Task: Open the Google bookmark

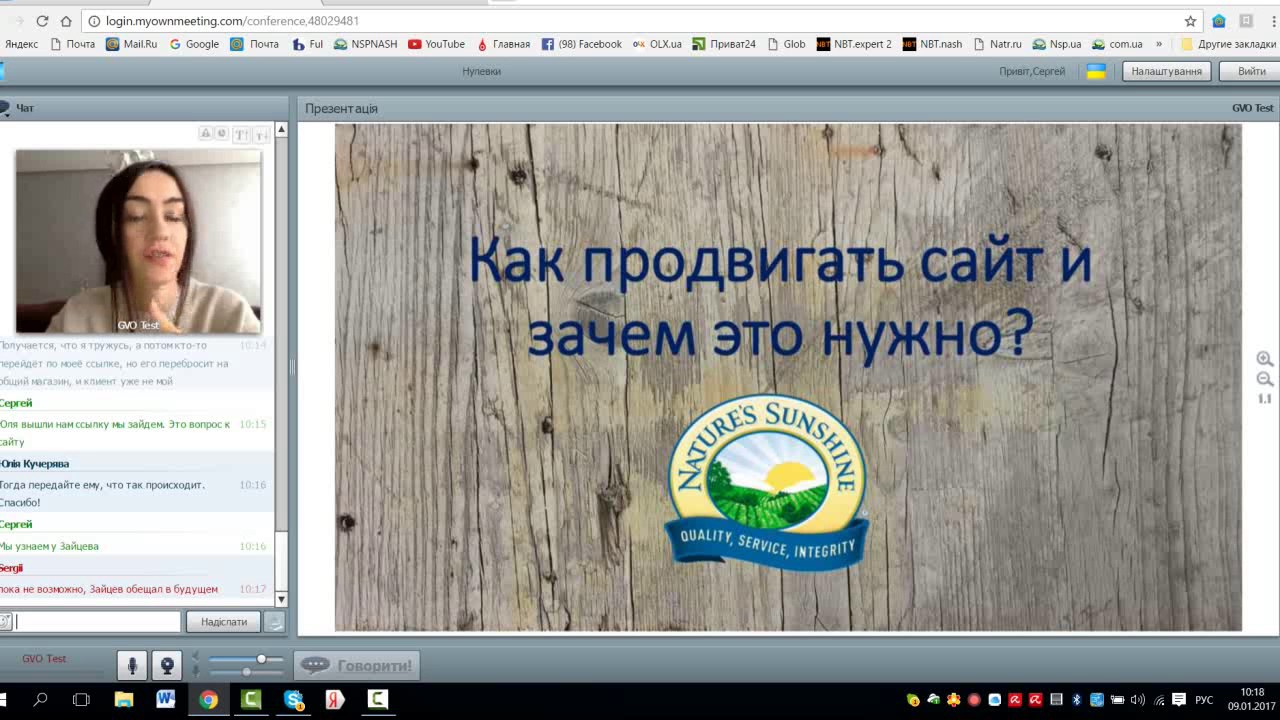Action: click(x=194, y=44)
